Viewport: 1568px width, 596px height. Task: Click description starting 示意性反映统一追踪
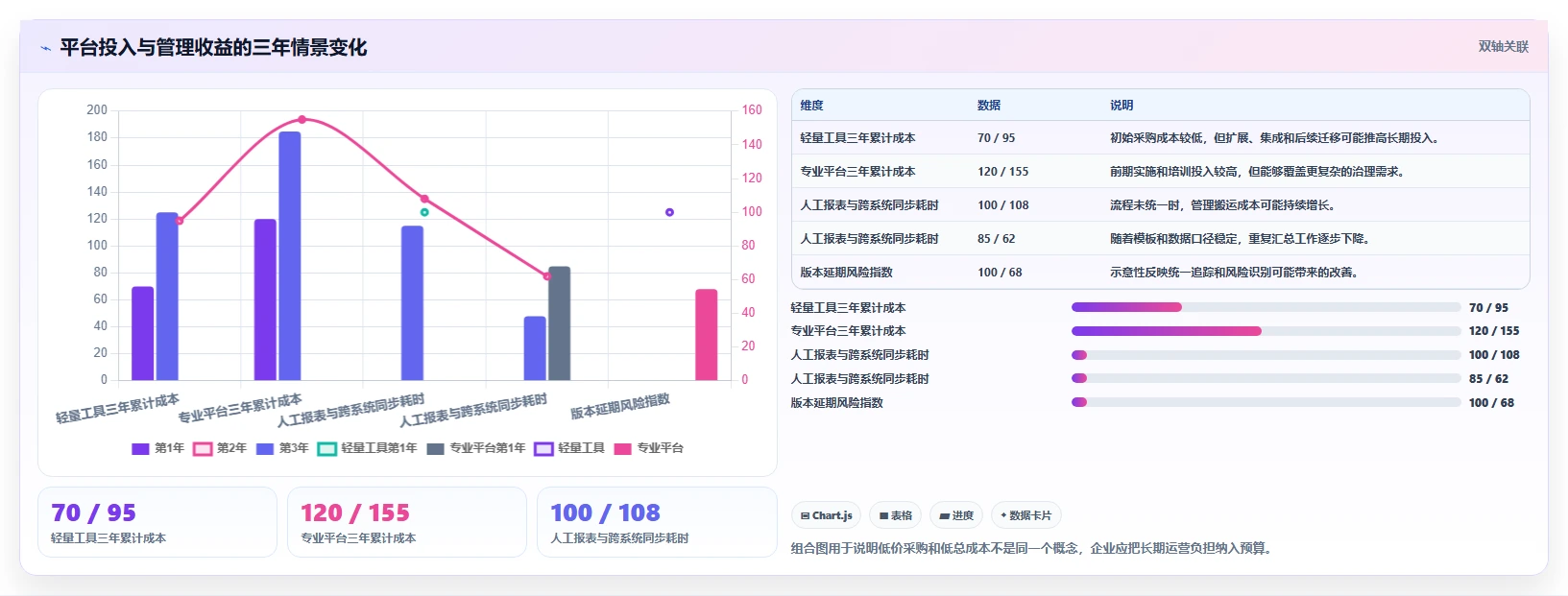click(1236, 273)
